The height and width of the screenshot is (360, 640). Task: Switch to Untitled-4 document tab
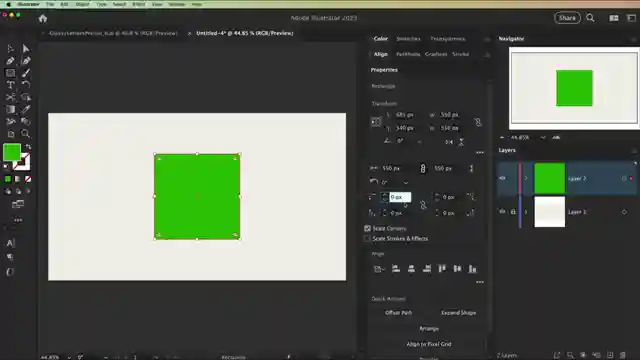244,33
